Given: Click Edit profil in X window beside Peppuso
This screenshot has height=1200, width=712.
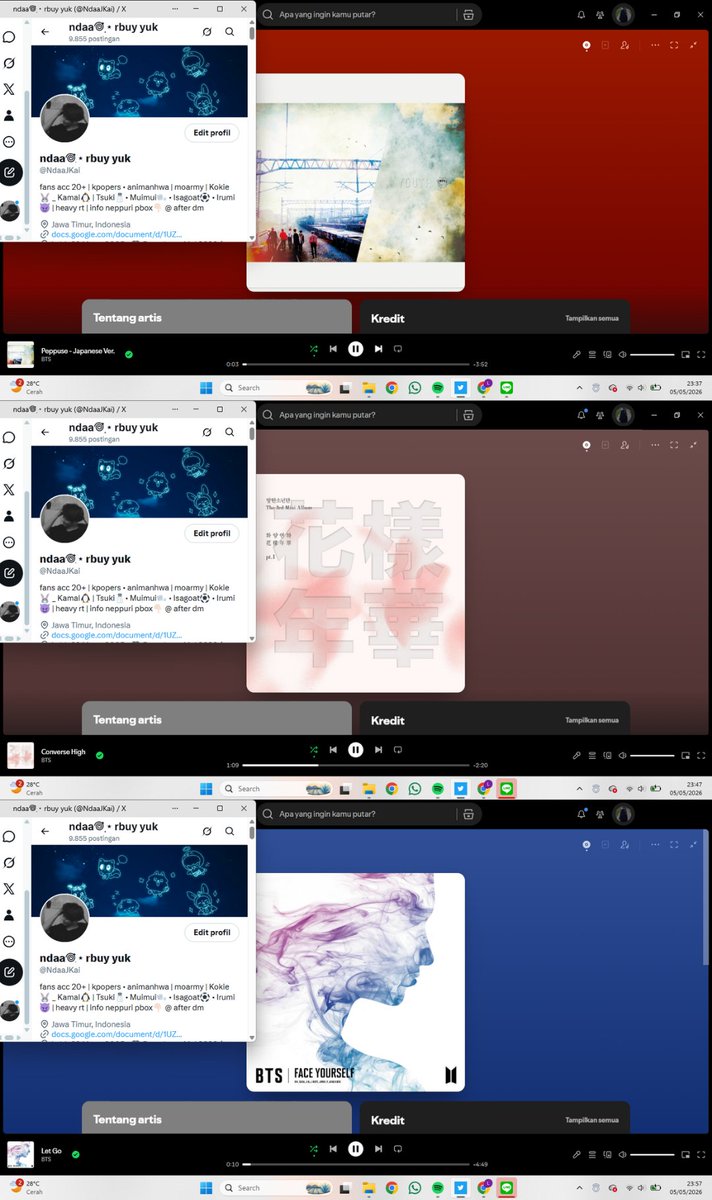Looking at the screenshot, I should (x=212, y=133).
